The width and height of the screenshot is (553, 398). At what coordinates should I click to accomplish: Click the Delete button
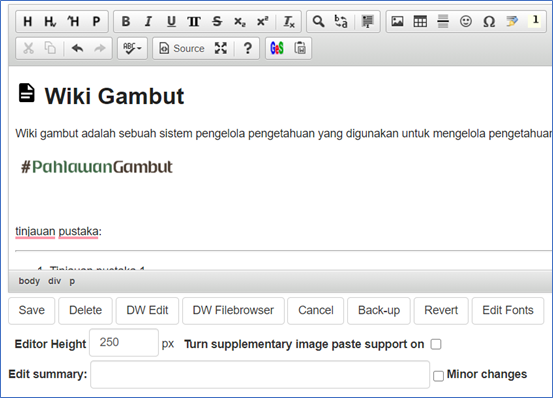point(85,311)
